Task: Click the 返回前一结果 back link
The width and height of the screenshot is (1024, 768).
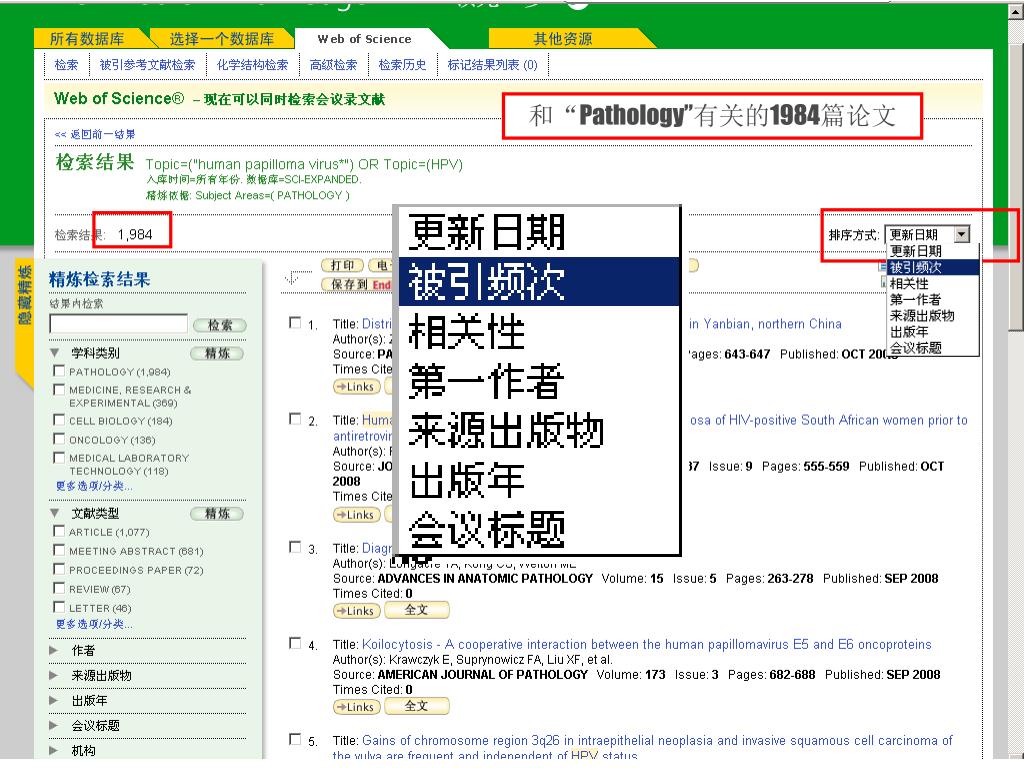Action: click(x=95, y=134)
